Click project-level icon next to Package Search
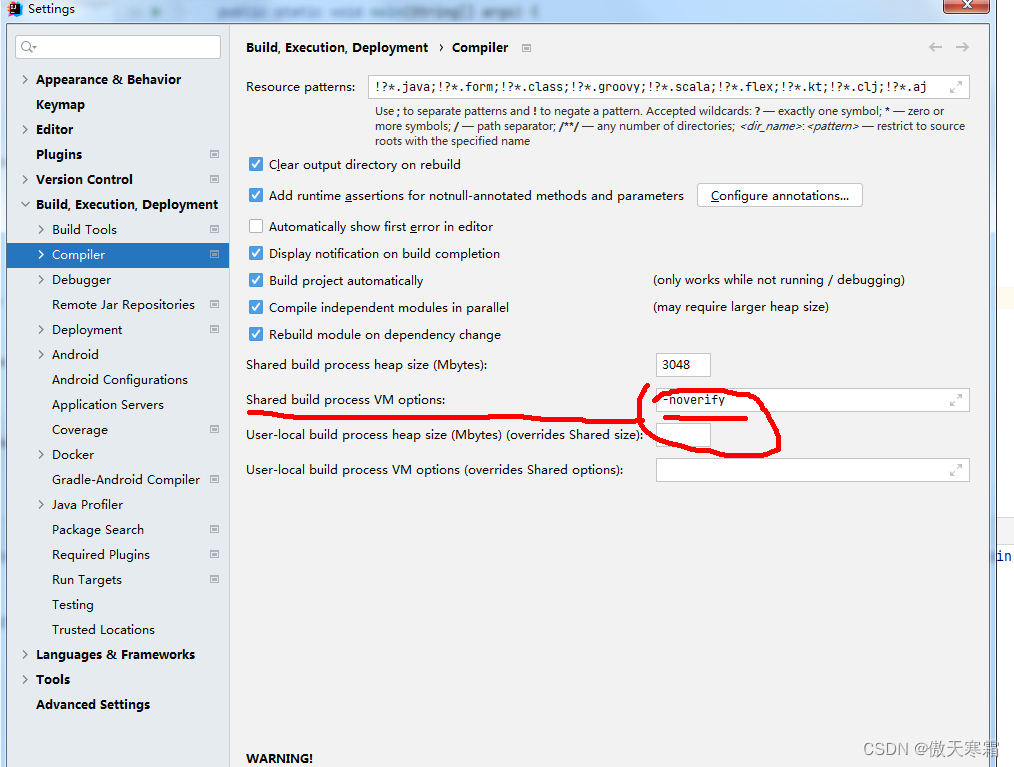The image size is (1014, 767). tap(215, 529)
